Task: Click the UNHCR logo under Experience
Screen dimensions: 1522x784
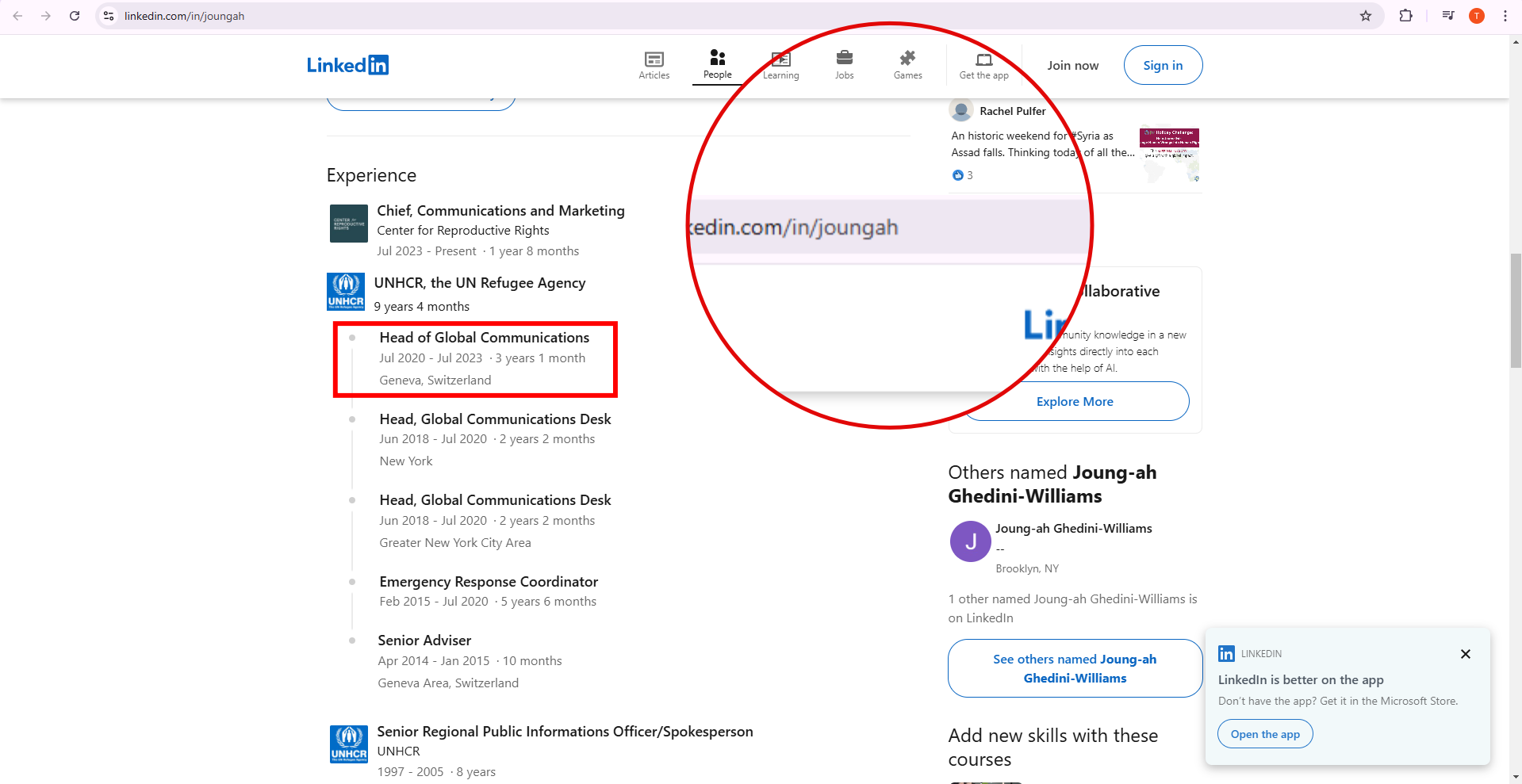Action: [x=346, y=292]
